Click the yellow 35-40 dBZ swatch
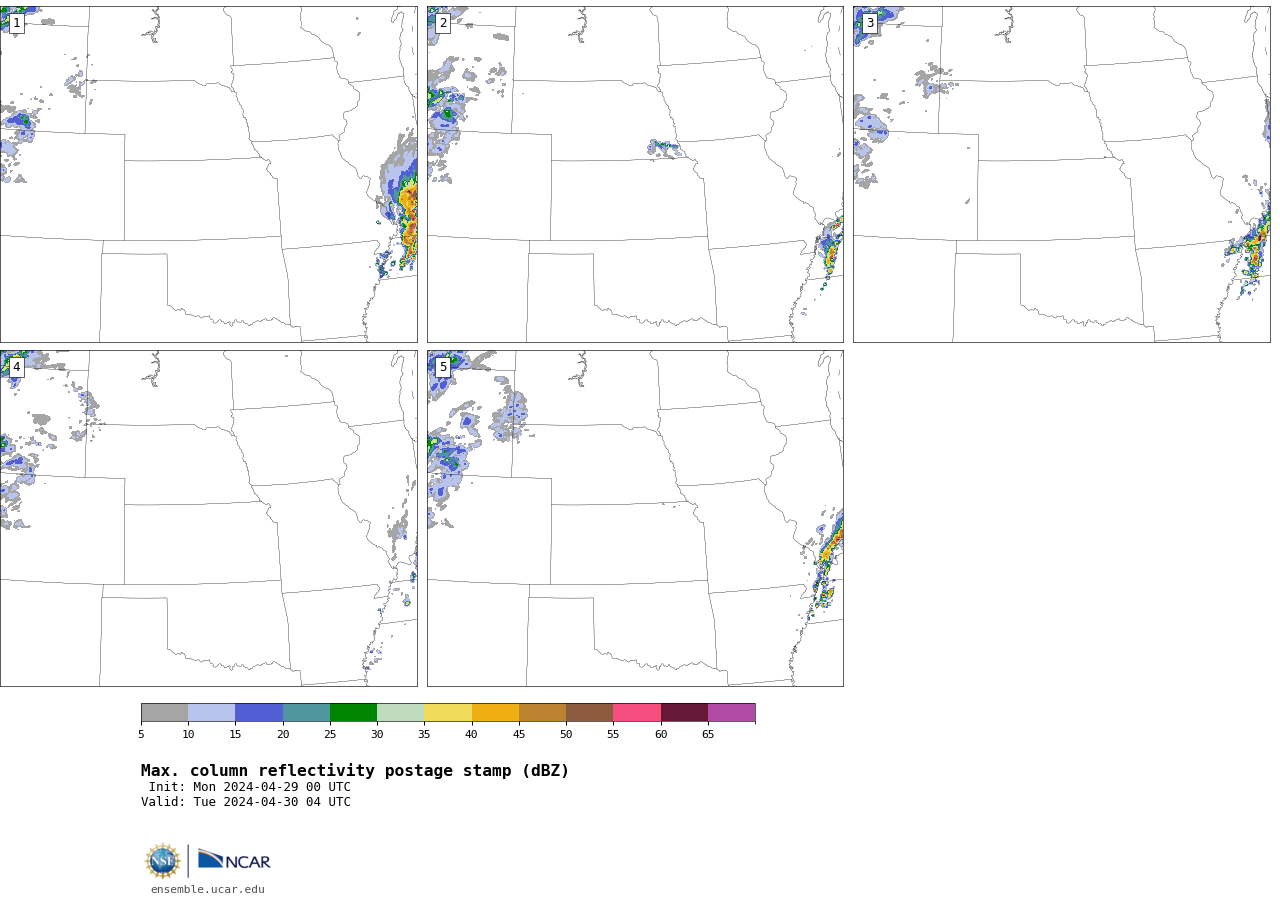 click(x=448, y=713)
